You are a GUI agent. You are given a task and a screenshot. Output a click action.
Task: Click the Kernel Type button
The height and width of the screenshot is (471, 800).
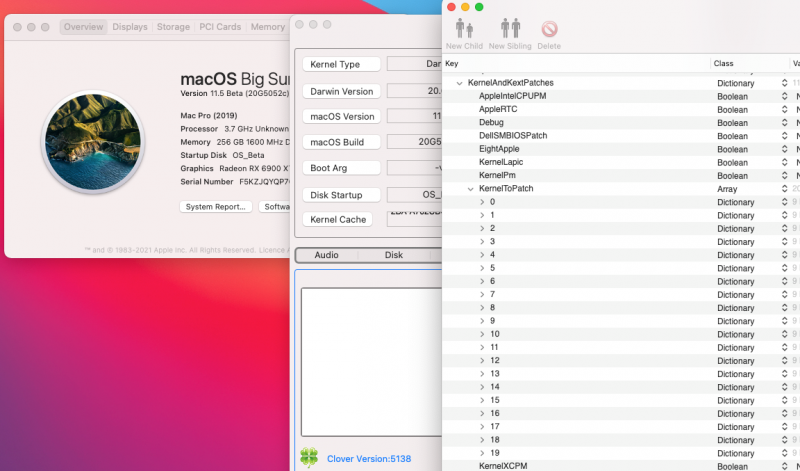point(341,64)
